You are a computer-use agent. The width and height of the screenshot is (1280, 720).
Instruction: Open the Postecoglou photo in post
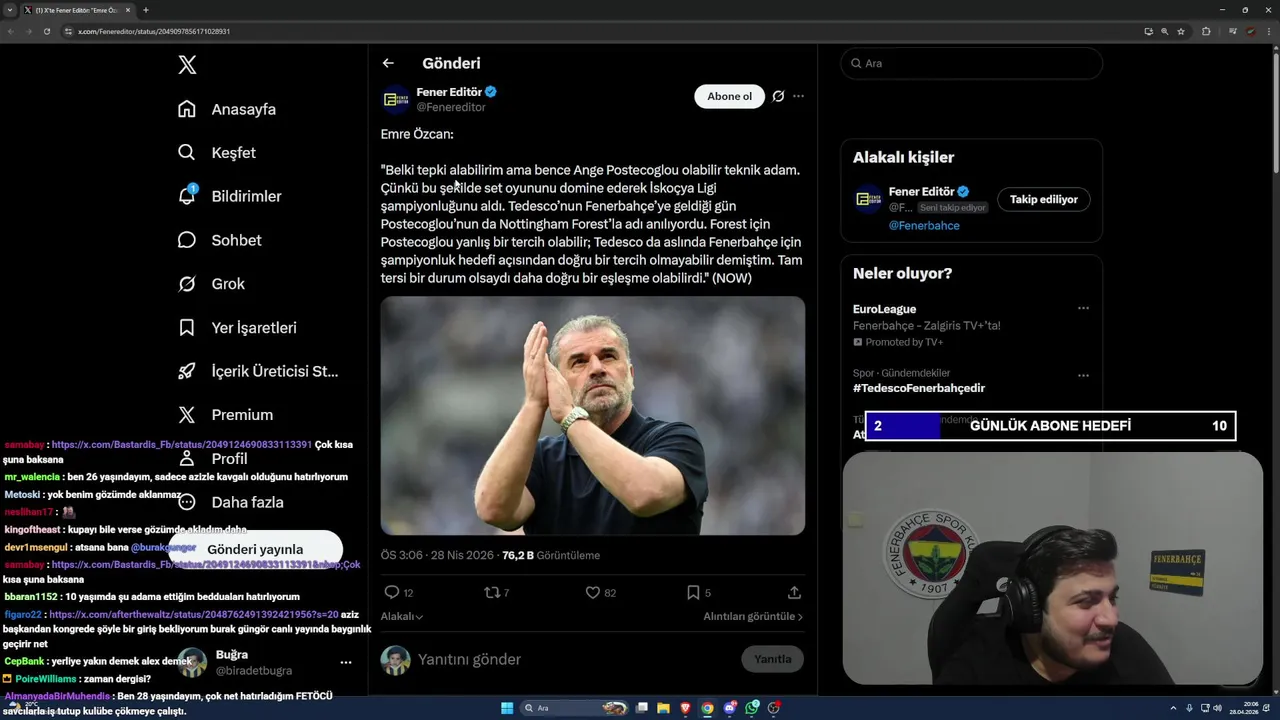pos(592,415)
